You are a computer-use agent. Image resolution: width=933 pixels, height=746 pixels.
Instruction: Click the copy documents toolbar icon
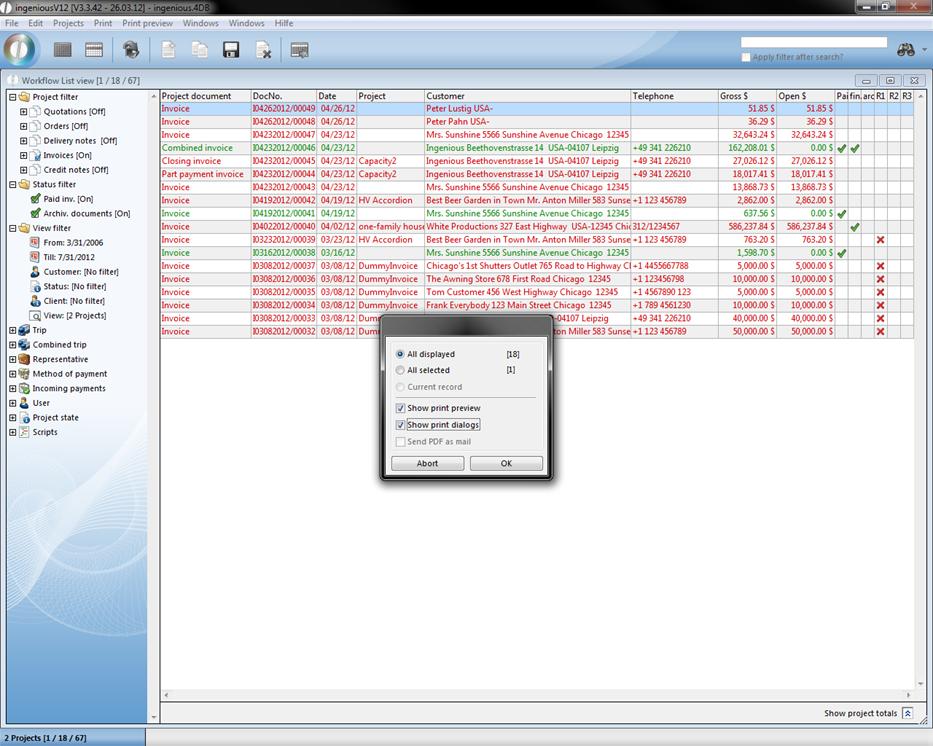pos(199,50)
